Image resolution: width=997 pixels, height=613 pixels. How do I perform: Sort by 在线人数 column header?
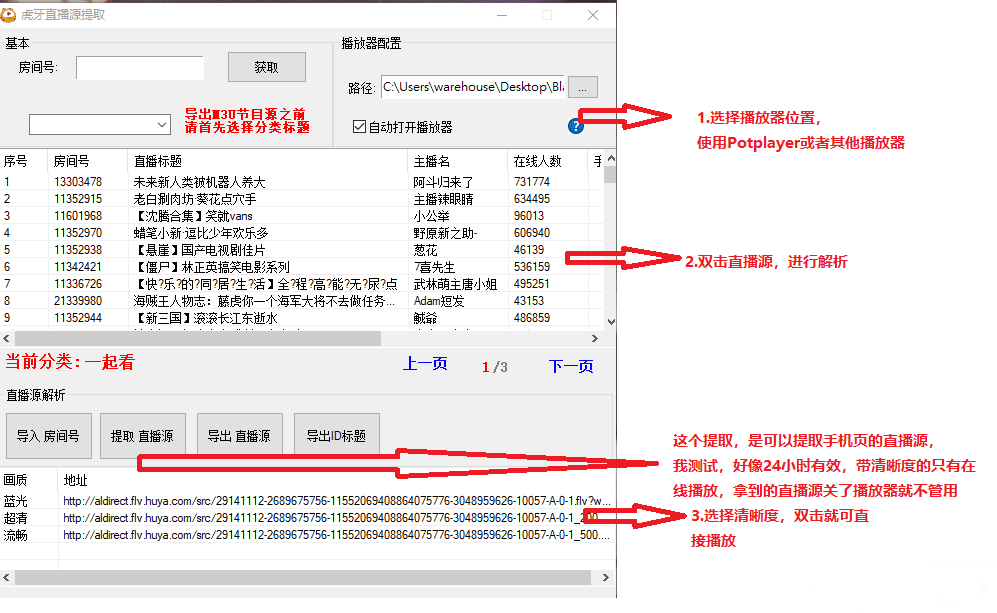(537, 161)
